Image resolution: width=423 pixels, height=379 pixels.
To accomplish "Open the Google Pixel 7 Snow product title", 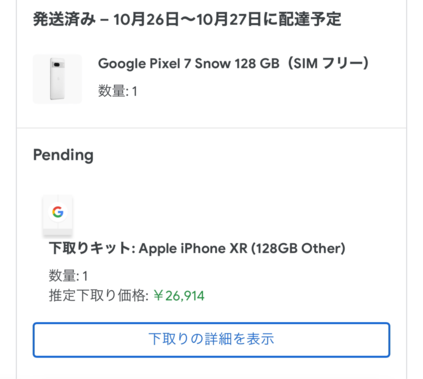I will pyautogui.click(x=233, y=63).
